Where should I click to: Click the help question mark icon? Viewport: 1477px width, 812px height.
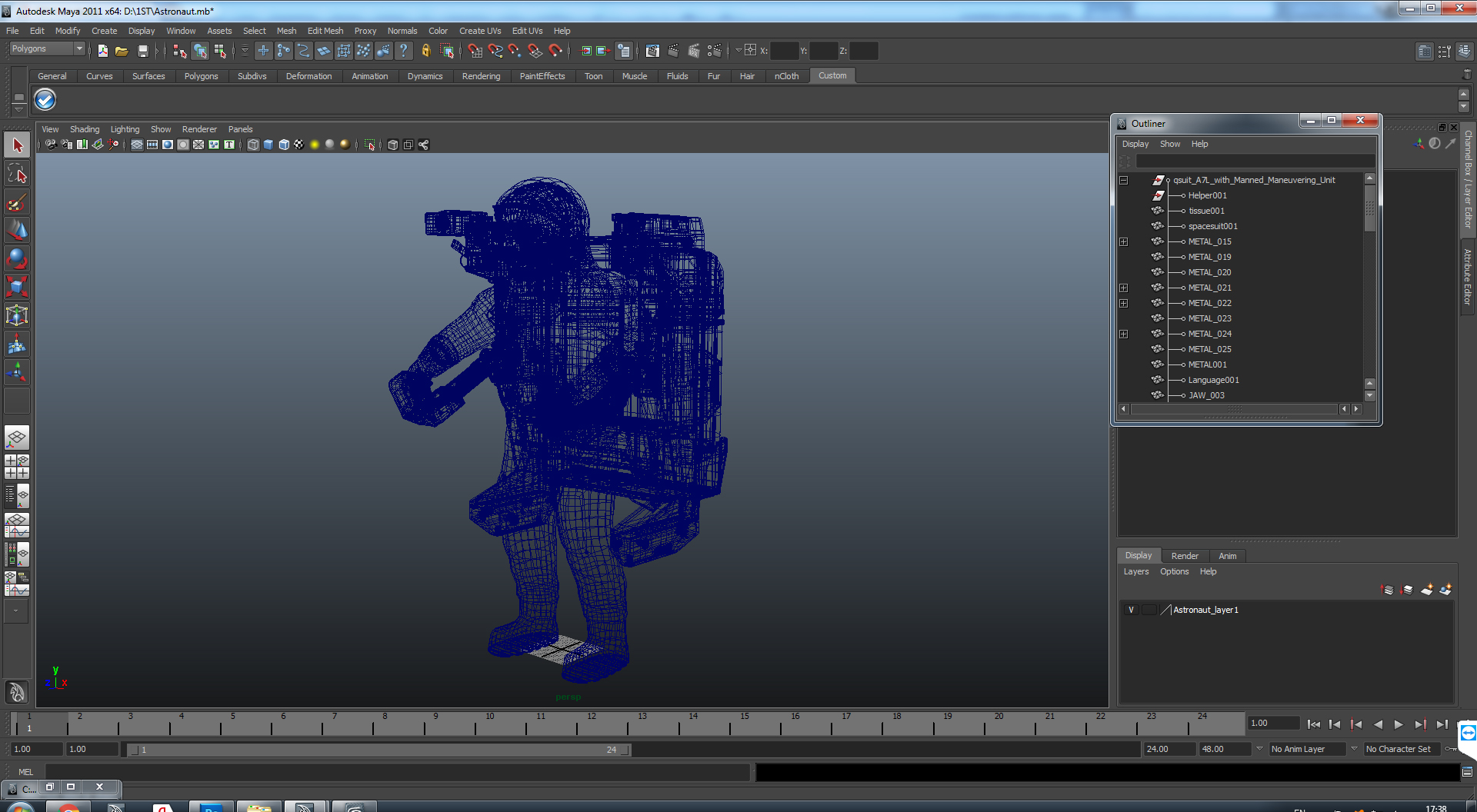click(x=403, y=51)
